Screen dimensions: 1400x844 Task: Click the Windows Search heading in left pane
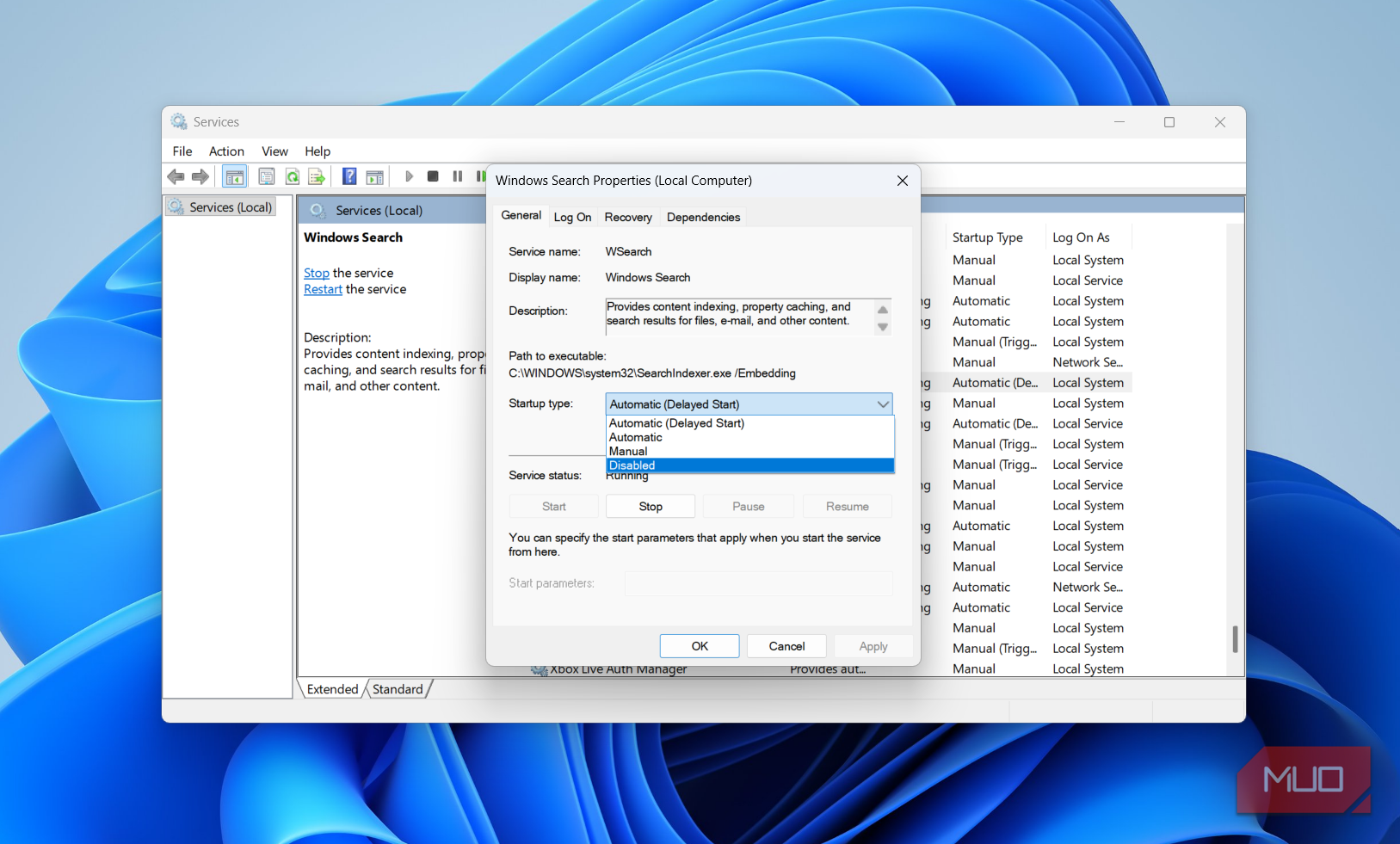point(353,237)
